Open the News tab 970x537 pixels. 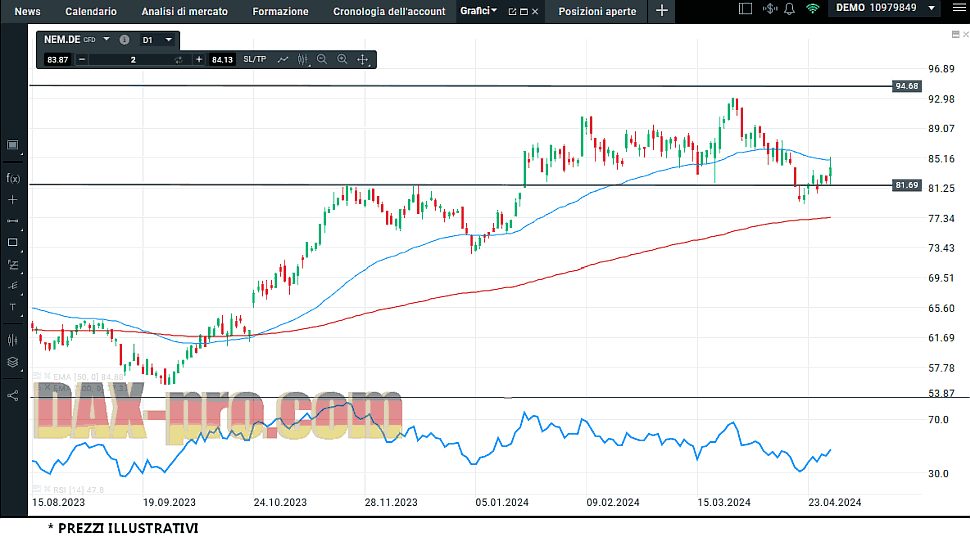pyautogui.click(x=27, y=11)
